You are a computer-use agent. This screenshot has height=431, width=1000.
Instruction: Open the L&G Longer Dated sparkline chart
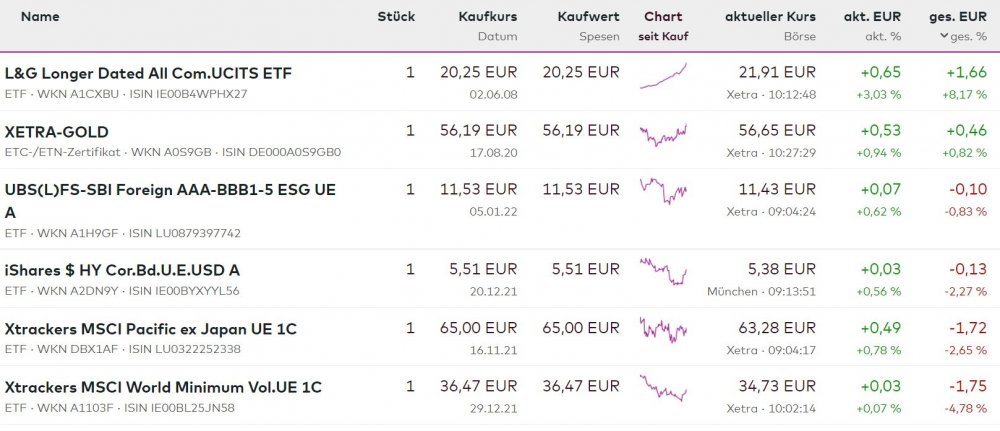[x=663, y=76]
